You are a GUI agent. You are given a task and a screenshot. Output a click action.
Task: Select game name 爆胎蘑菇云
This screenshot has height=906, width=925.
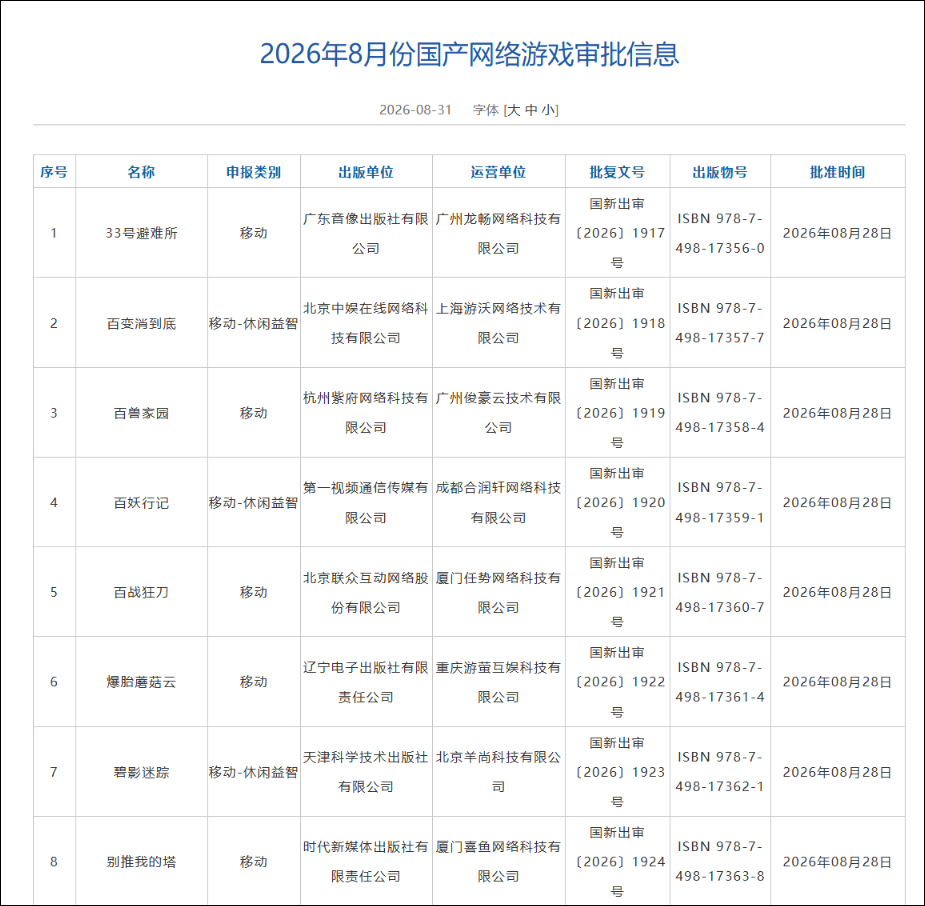[142, 682]
